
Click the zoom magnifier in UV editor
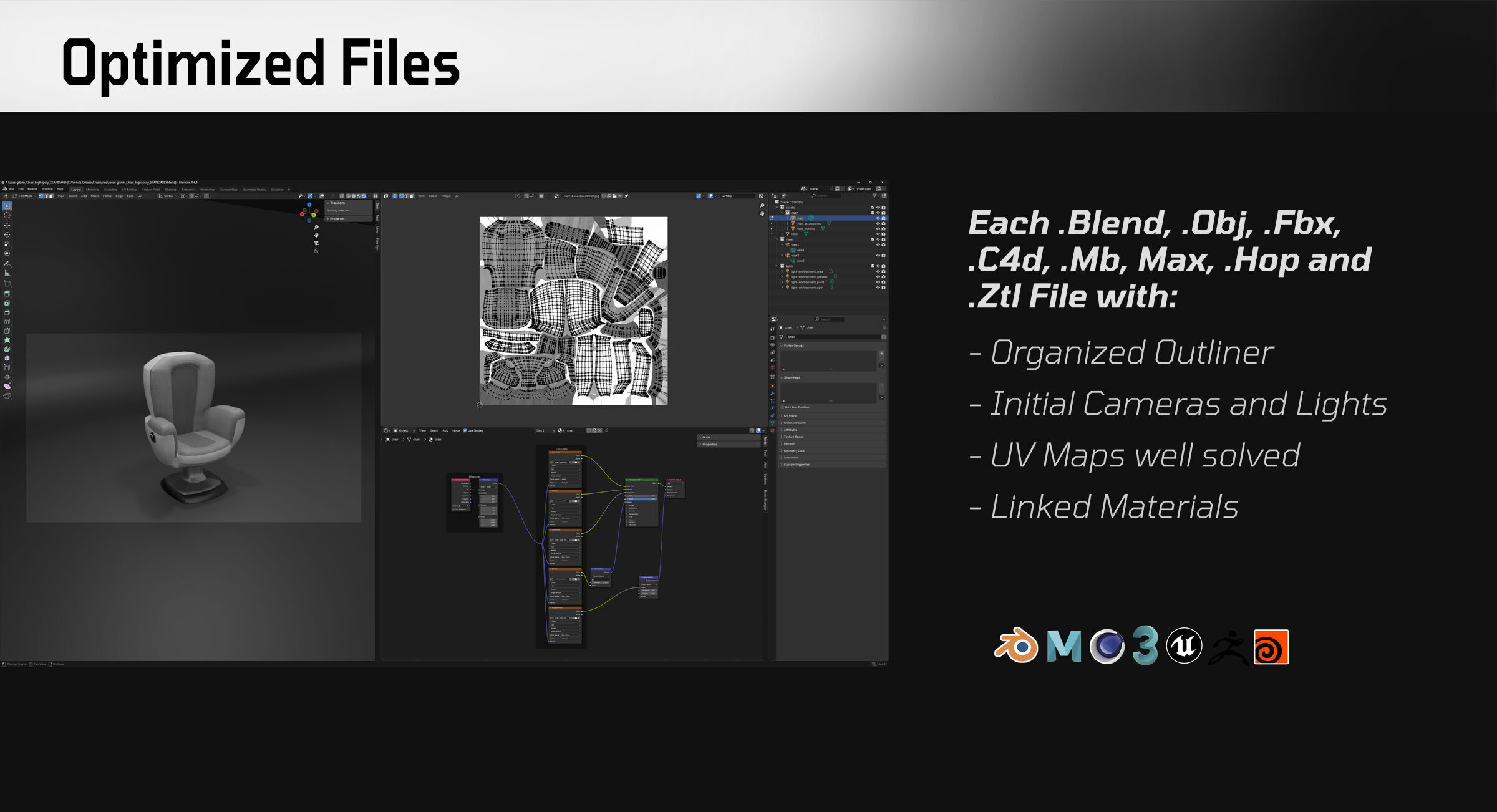(762, 205)
